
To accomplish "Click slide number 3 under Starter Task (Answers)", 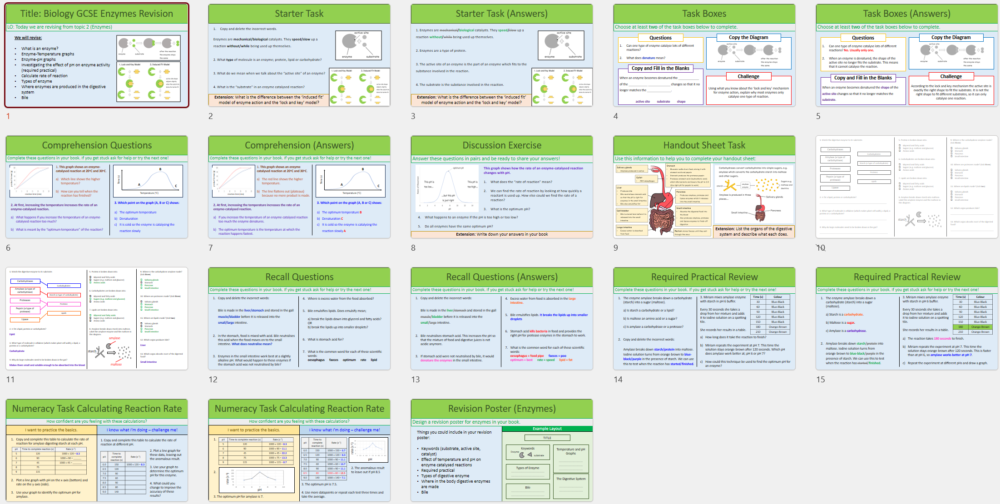I will [x=413, y=116].
